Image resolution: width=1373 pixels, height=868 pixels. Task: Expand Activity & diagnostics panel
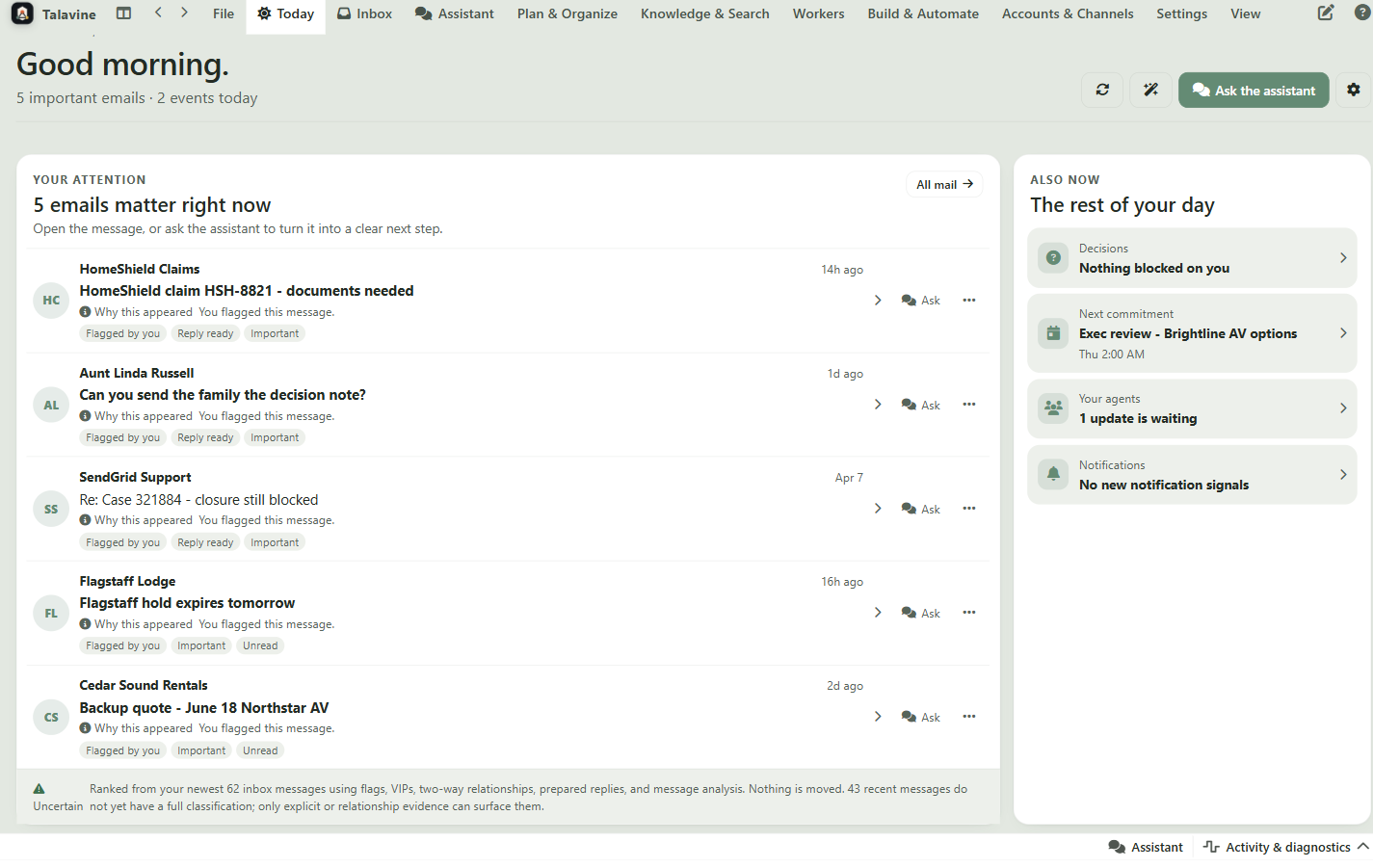pos(1286,847)
